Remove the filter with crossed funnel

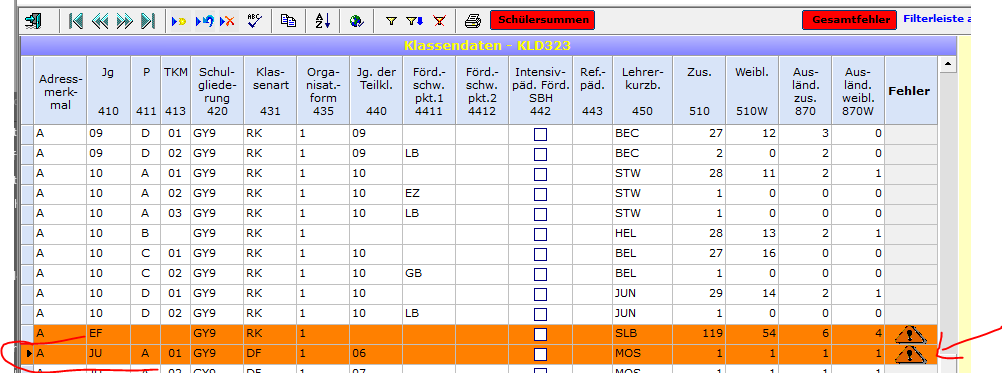pyautogui.click(x=439, y=20)
